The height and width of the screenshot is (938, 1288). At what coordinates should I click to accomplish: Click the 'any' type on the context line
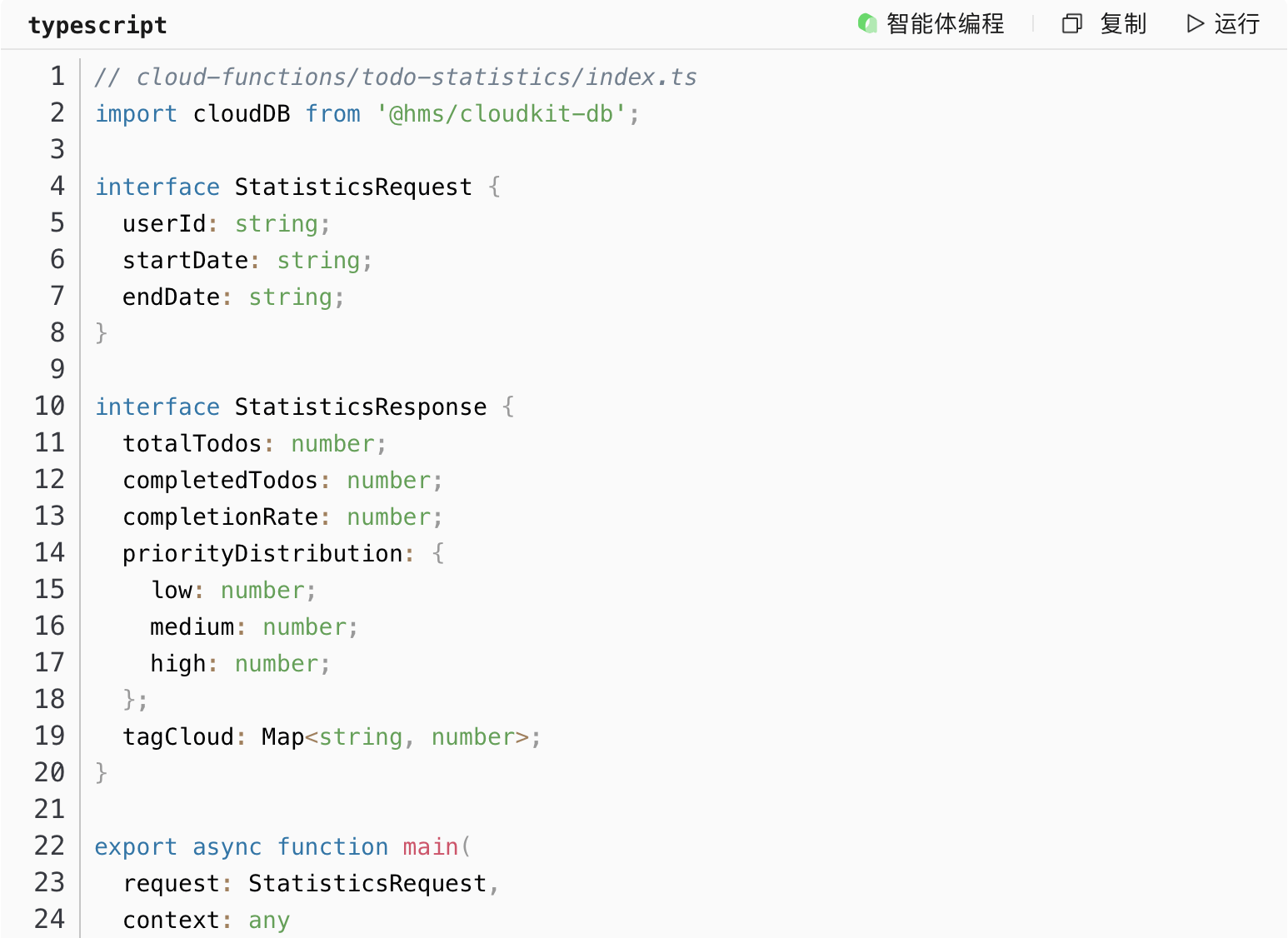point(268,921)
